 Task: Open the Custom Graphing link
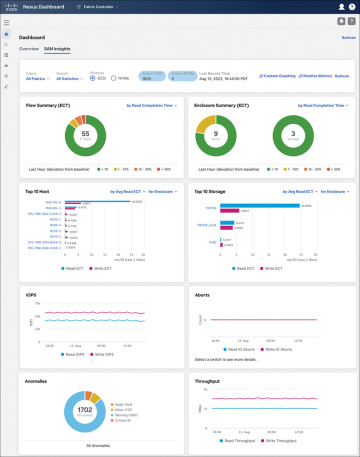pos(277,76)
